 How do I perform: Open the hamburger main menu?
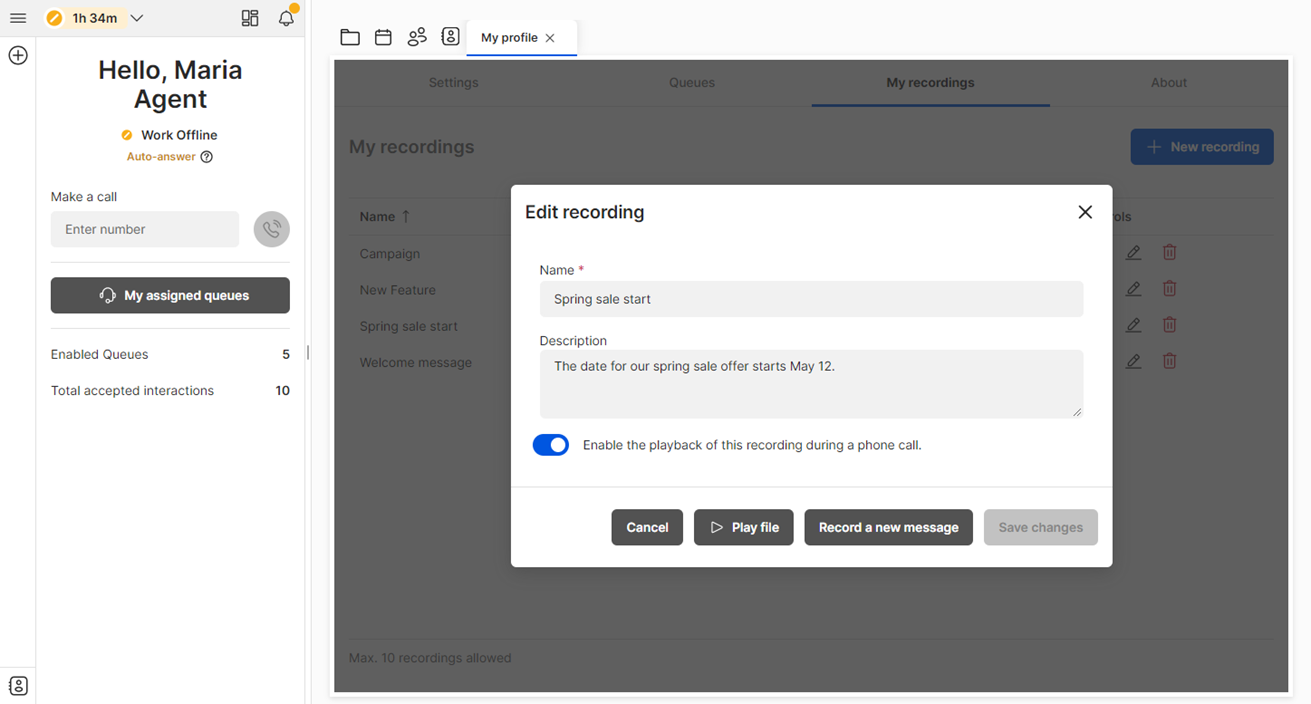pos(18,18)
